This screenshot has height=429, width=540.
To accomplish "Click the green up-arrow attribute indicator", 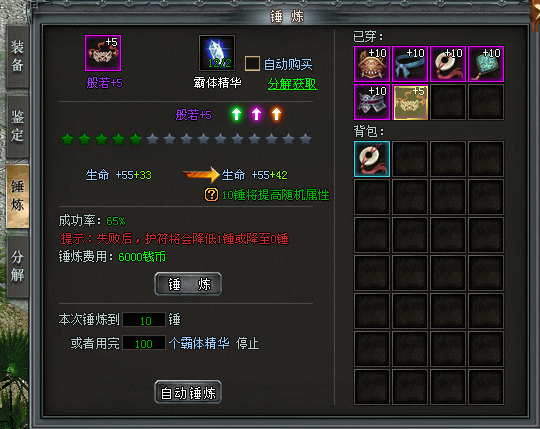I will (236, 114).
